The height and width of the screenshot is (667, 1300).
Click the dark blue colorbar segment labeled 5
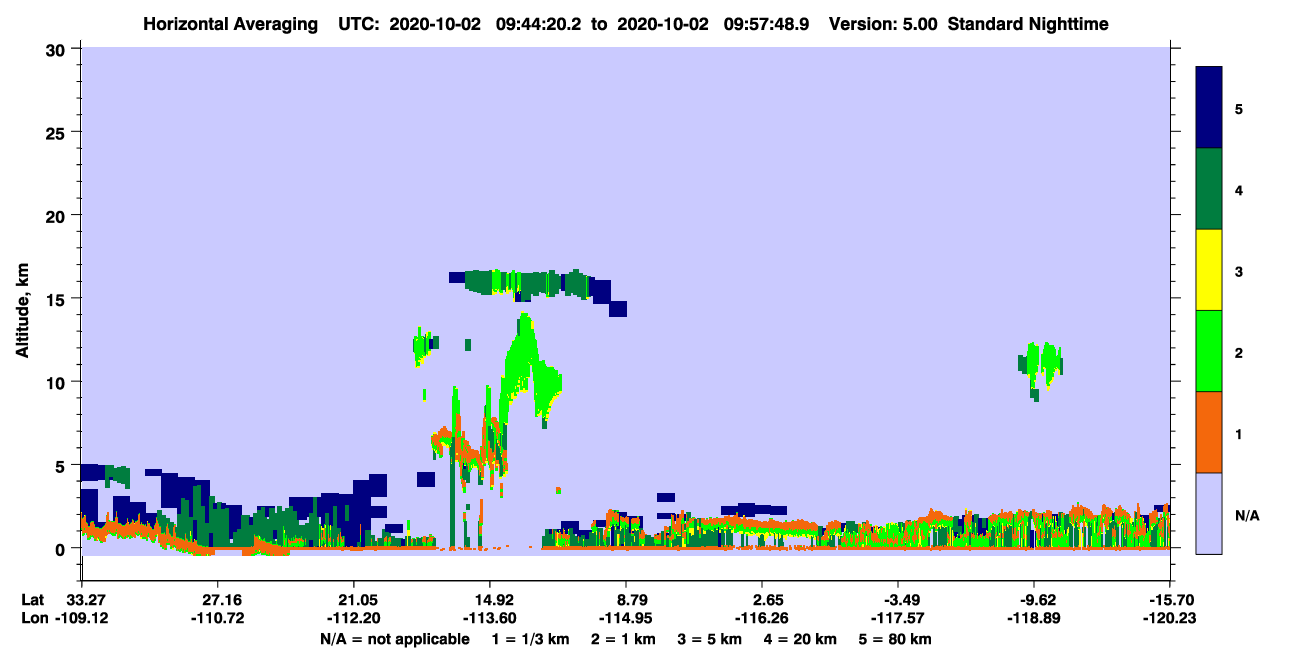click(x=1209, y=107)
